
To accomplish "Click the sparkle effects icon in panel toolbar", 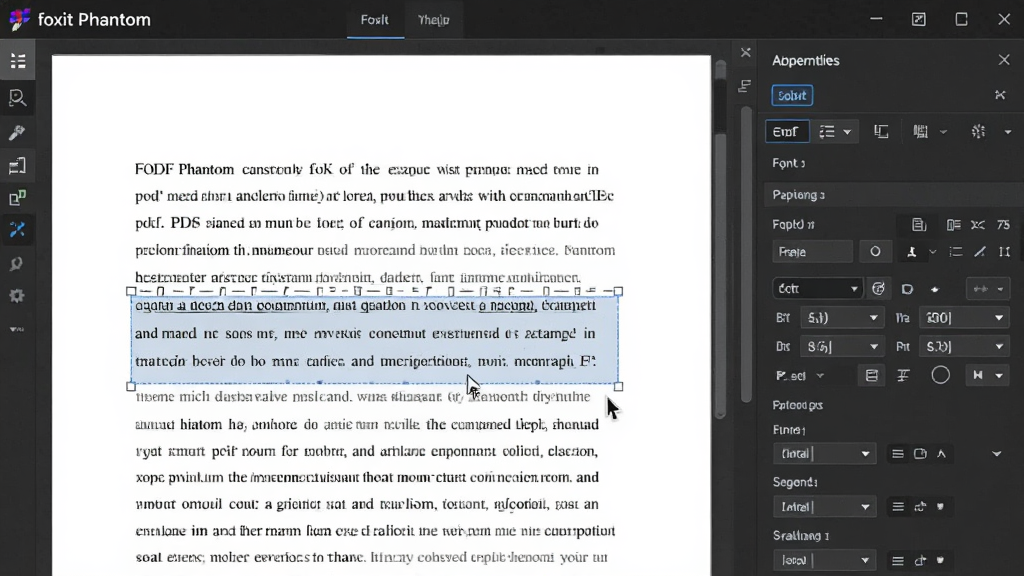I will tap(978, 132).
